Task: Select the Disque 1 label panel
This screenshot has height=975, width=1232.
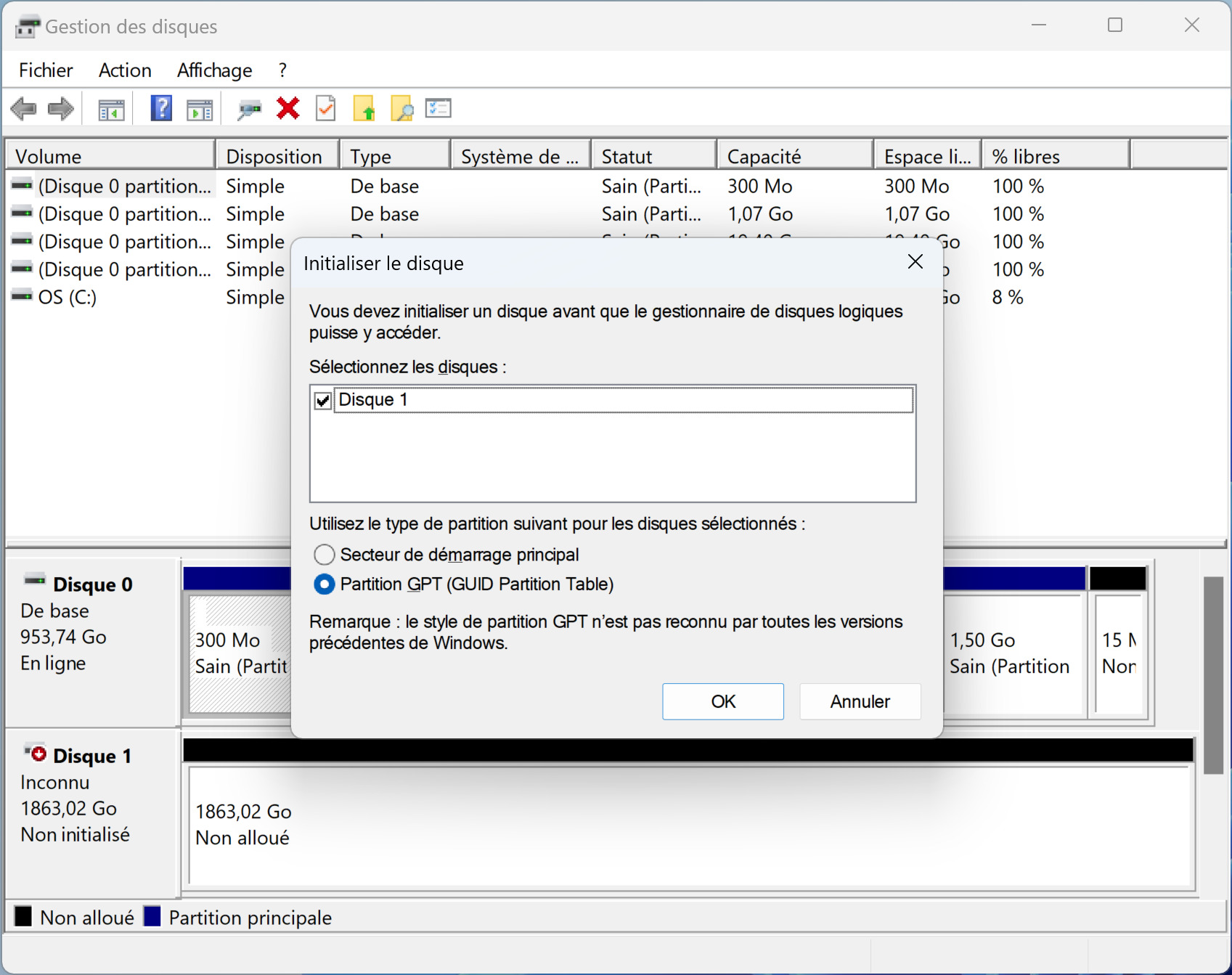Action: (92, 813)
